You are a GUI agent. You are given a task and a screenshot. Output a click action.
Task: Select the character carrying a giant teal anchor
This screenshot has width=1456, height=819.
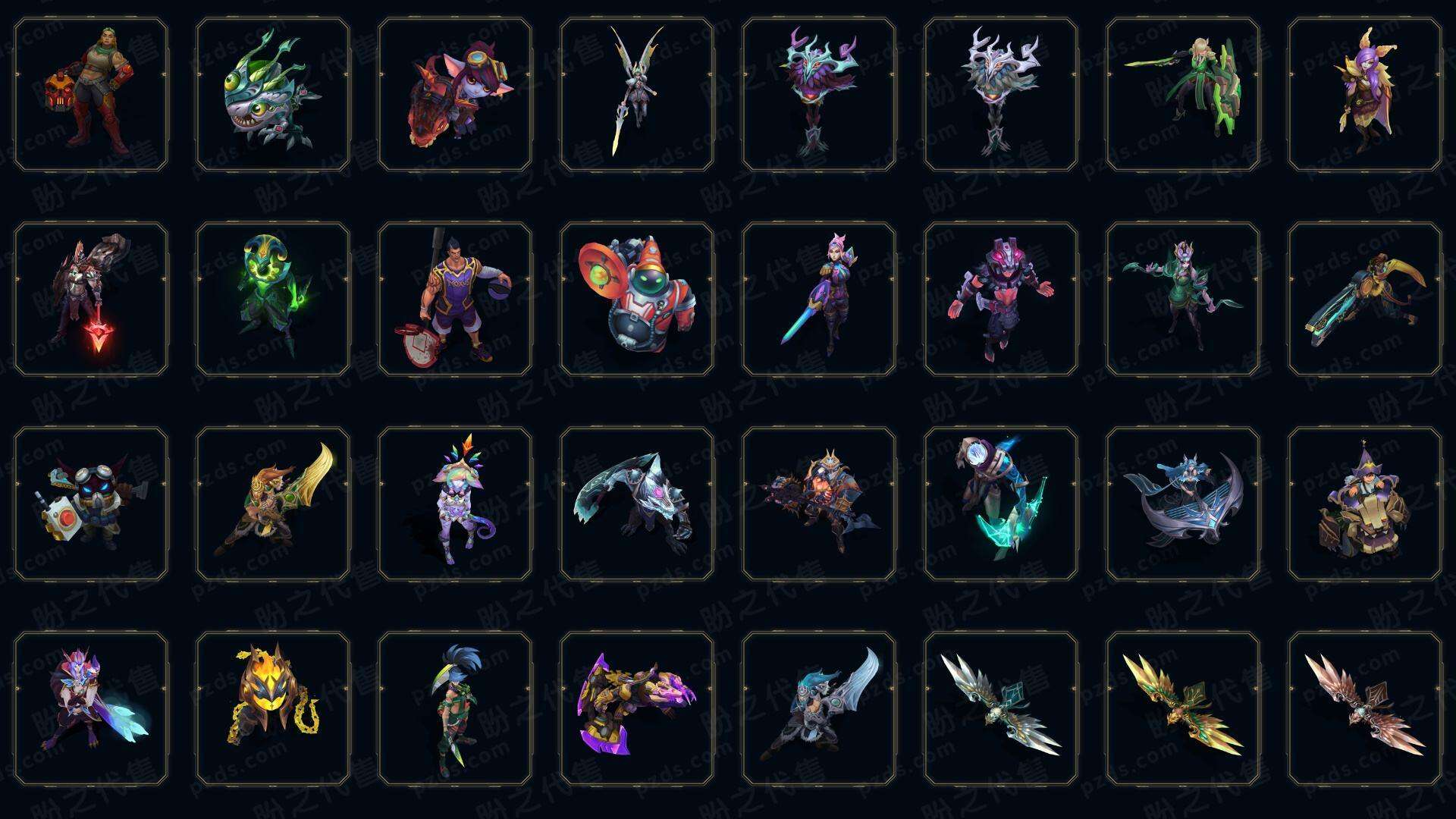[1001, 504]
